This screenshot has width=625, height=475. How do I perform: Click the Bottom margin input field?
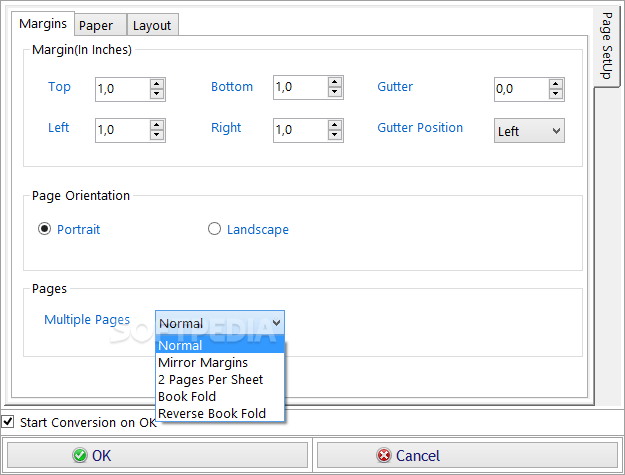[301, 87]
